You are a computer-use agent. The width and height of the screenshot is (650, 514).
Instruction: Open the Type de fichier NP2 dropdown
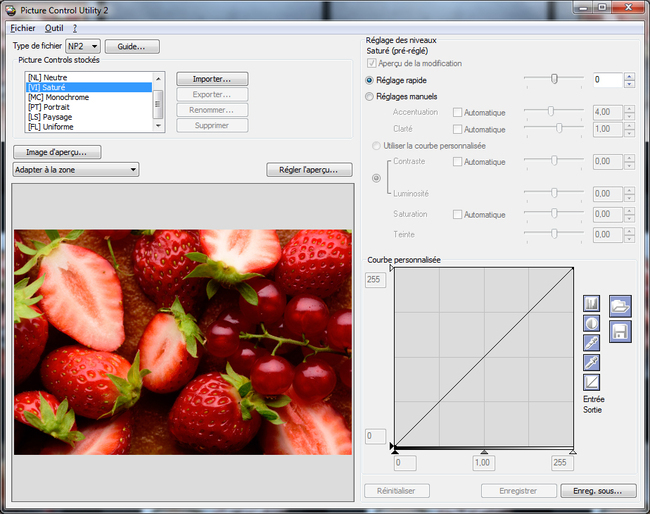(83, 46)
